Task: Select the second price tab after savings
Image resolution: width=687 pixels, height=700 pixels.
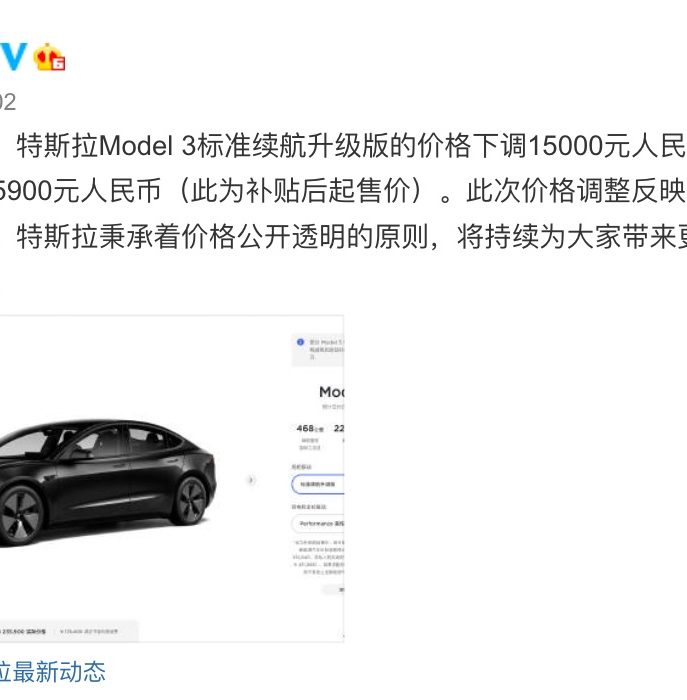Action: tap(89, 631)
